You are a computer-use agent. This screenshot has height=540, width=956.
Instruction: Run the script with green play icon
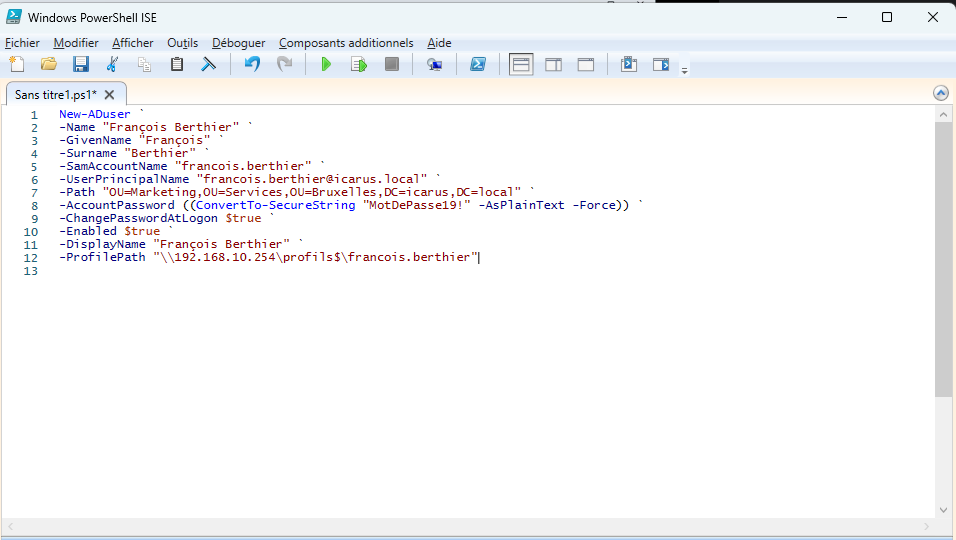(x=326, y=64)
